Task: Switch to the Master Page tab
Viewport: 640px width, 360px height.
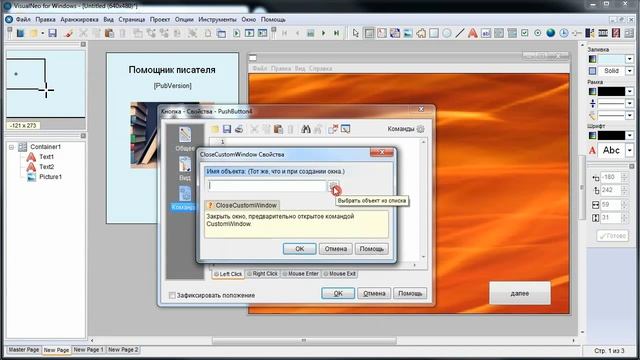Action: [x=24, y=350]
